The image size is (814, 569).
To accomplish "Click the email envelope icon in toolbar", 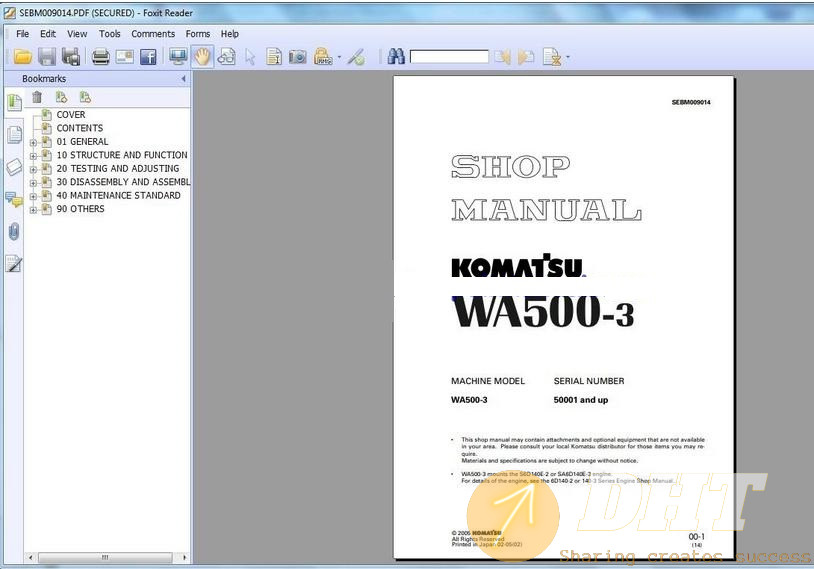I will pyautogui.click(x=125, y=57).
